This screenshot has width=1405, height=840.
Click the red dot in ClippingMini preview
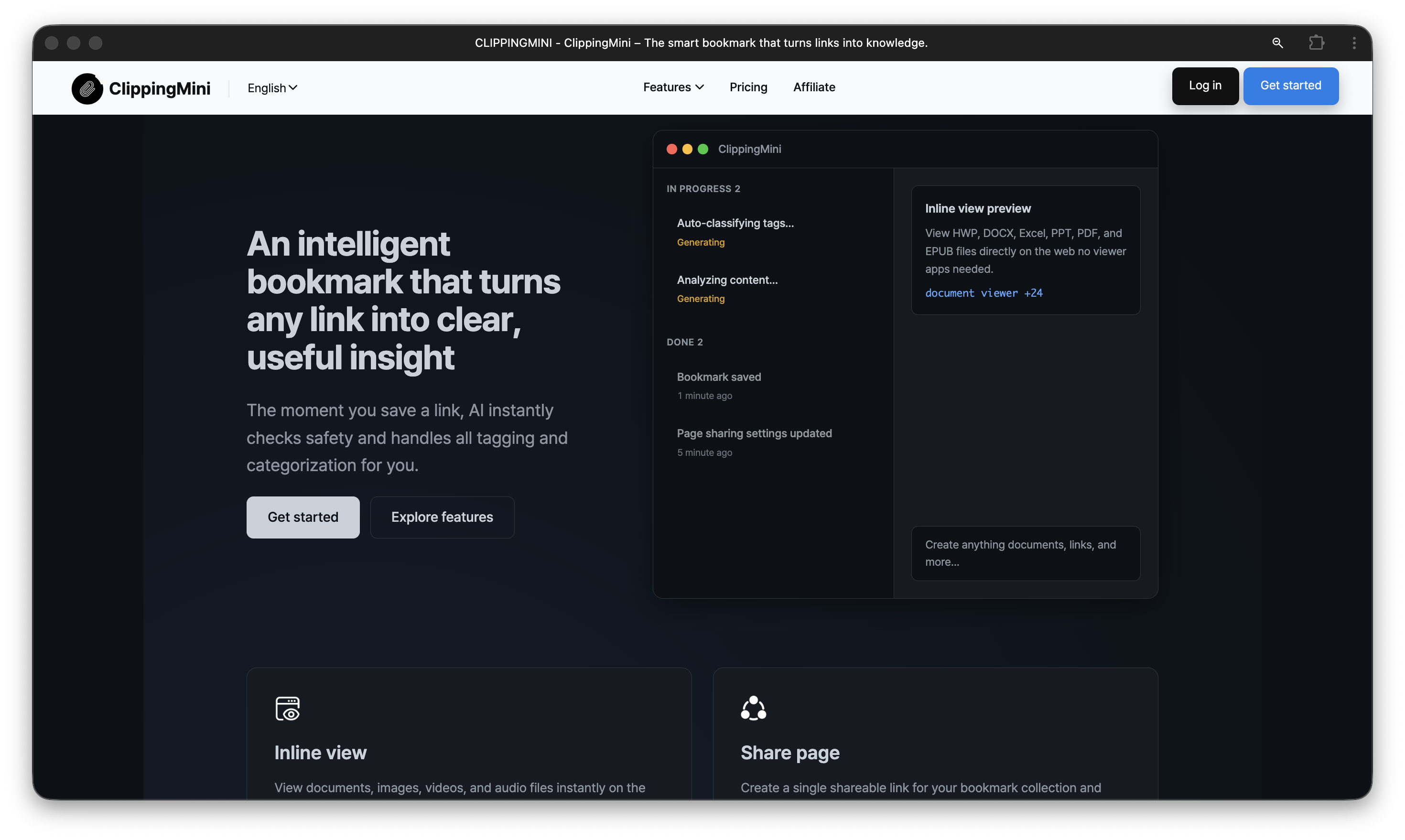click(671, 149)
